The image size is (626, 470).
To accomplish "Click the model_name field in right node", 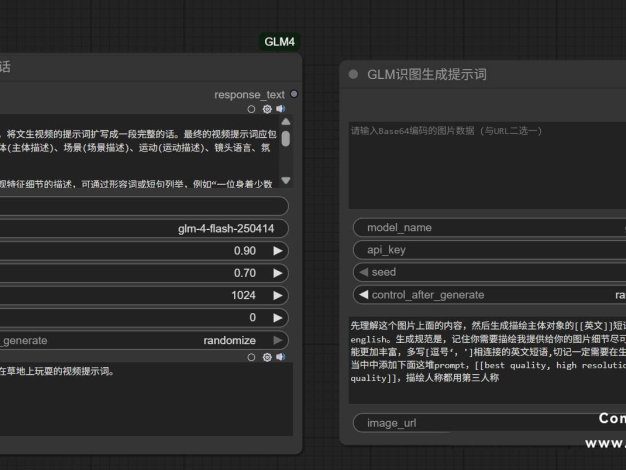I will [489, 228].
